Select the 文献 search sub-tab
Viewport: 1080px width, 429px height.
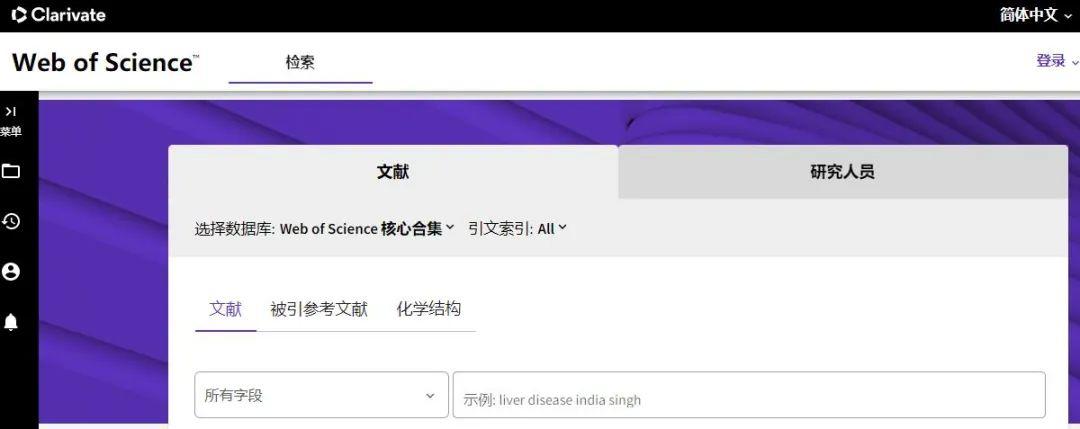(225, 309)
